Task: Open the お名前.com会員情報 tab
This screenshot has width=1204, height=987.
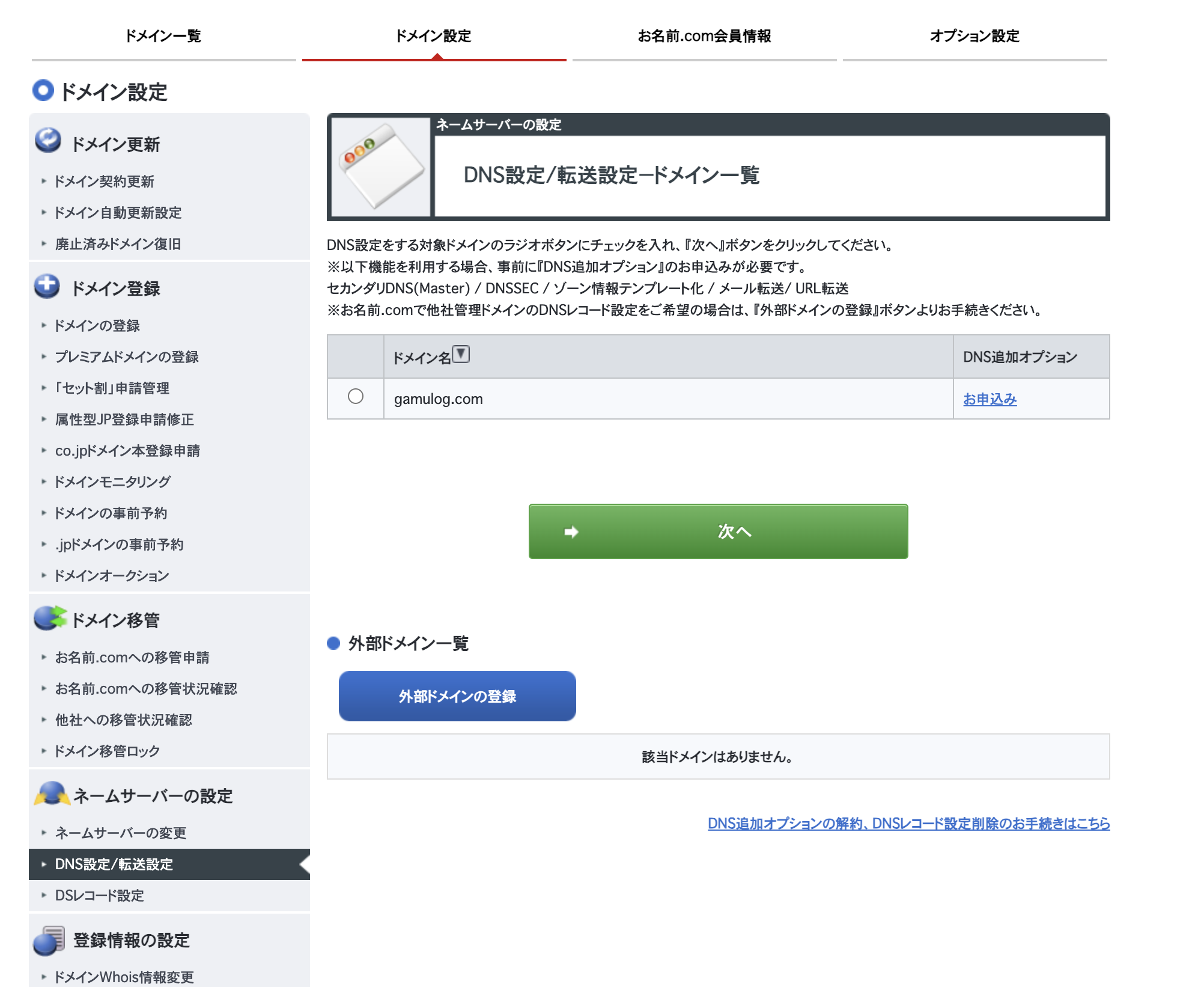Action: pos(704,36)
